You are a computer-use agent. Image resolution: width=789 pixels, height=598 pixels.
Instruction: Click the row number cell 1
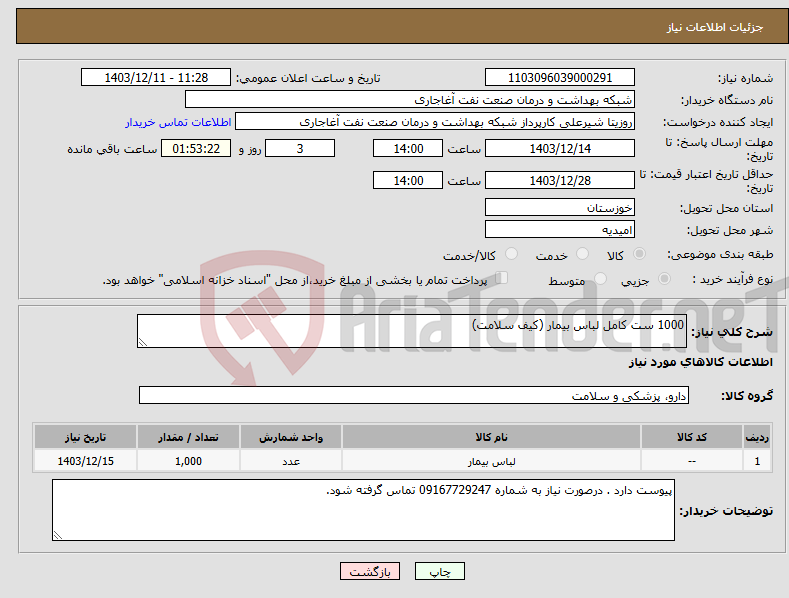coord(757,461)
